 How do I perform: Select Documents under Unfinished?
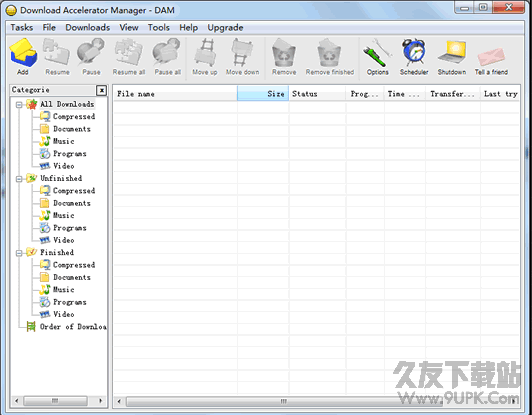(72, 203)
